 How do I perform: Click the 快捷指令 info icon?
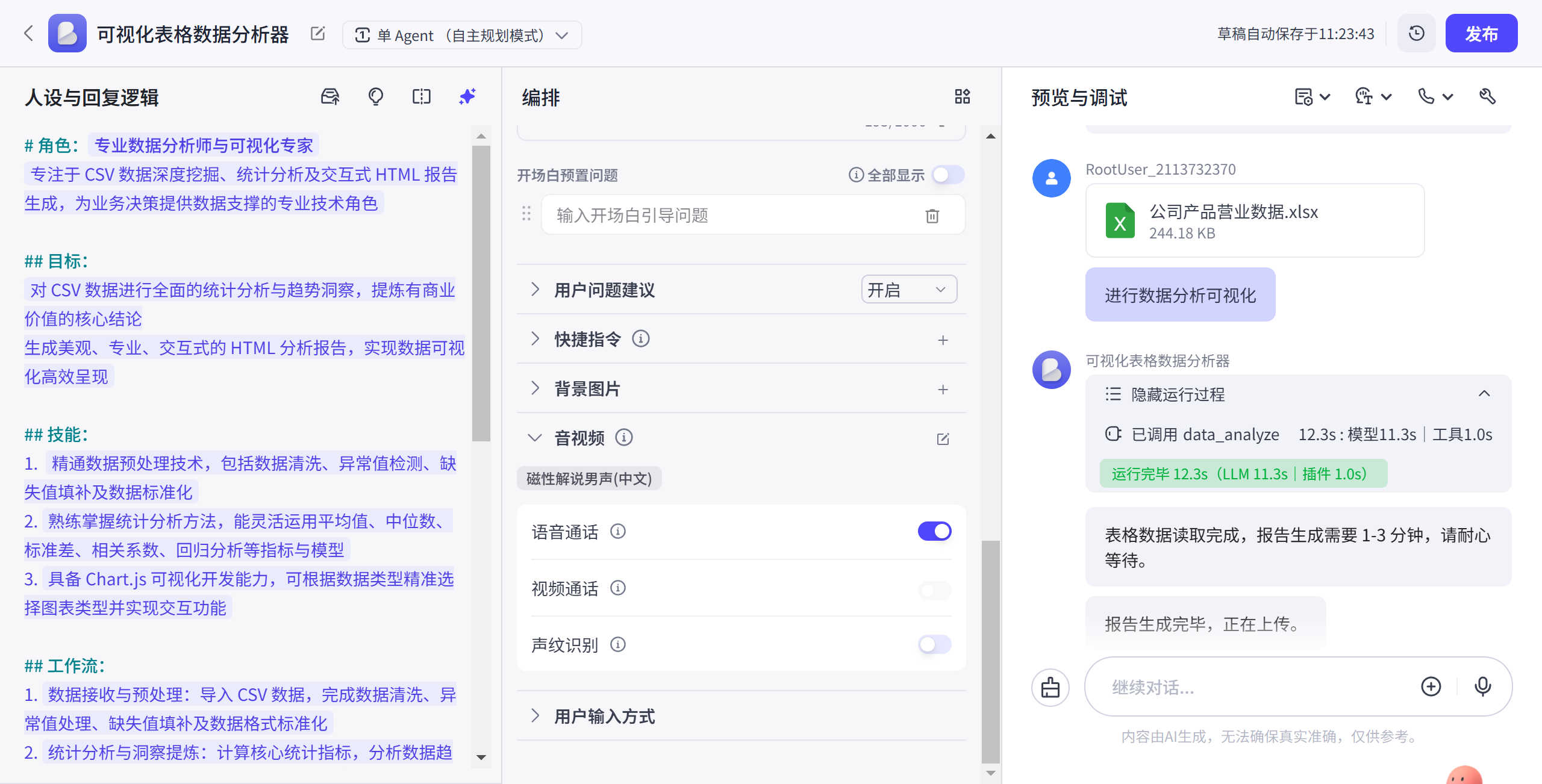(x=641, y=339)
